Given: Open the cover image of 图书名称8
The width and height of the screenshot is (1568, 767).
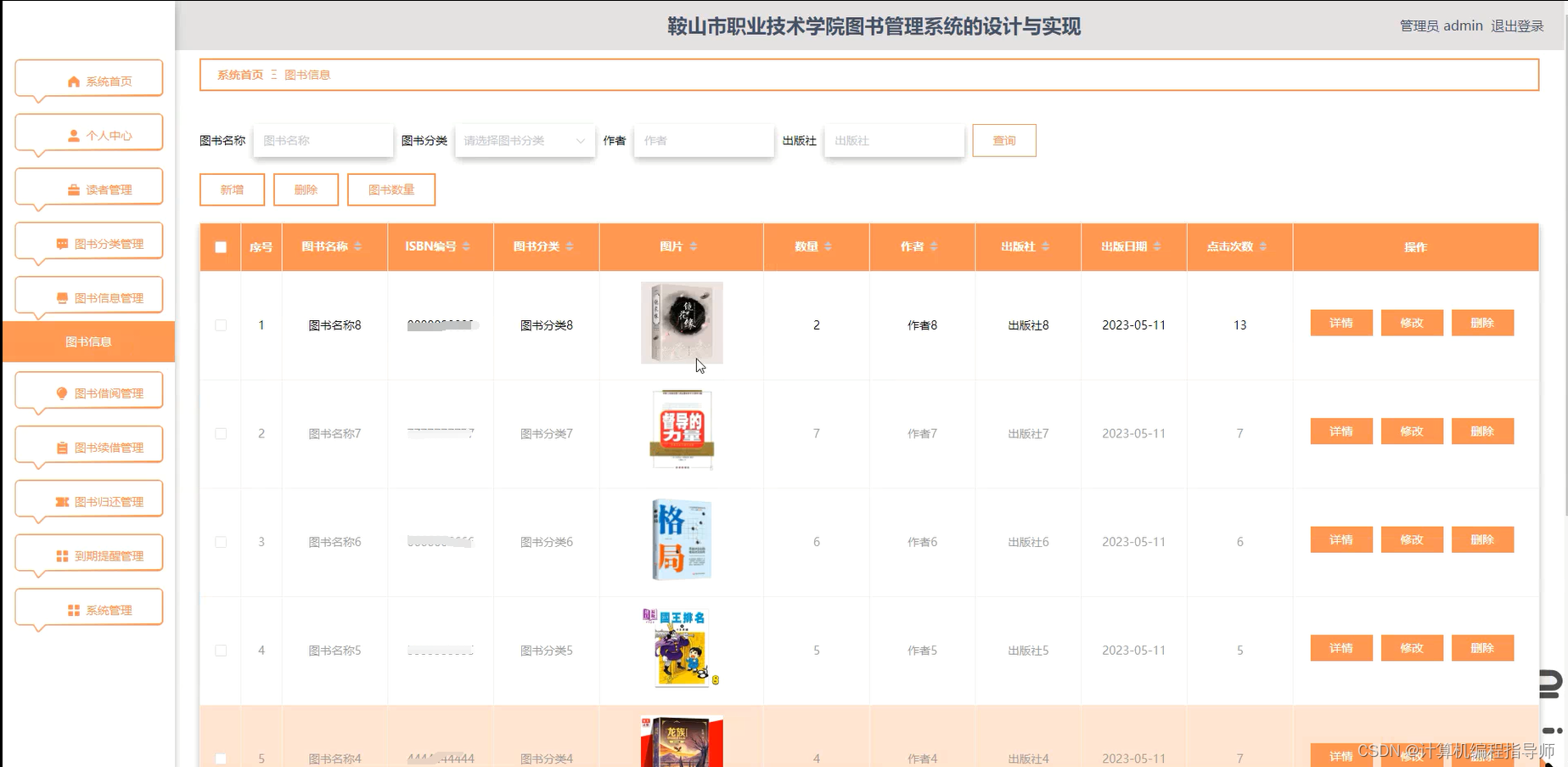Looking at the screenshot, I should [x=682, y=323].
